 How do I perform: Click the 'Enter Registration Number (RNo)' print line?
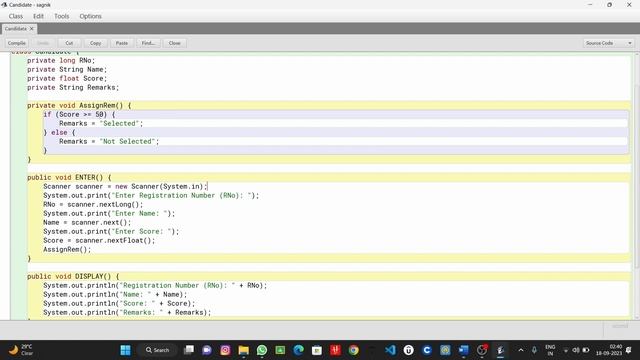click(x=151, y=195)
